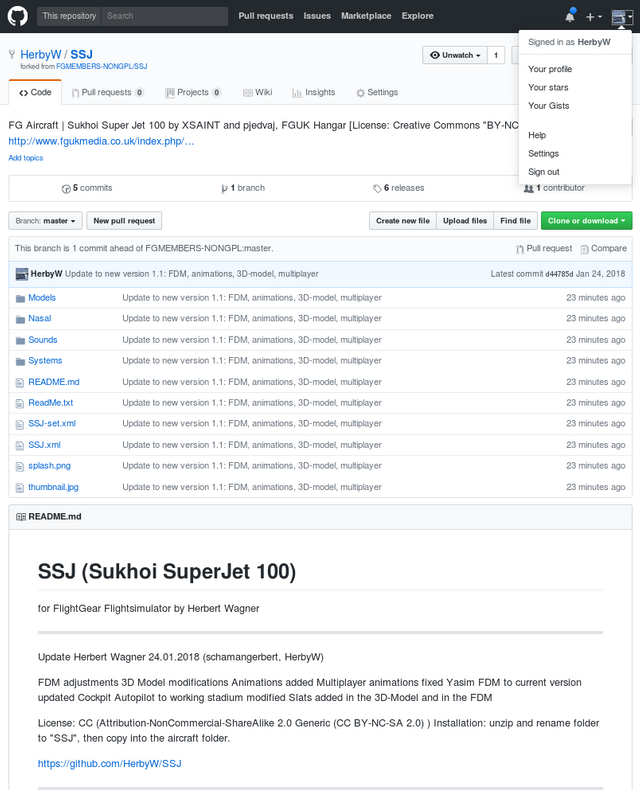
Task: Open the notifications bell
Action: pos(570,16)
